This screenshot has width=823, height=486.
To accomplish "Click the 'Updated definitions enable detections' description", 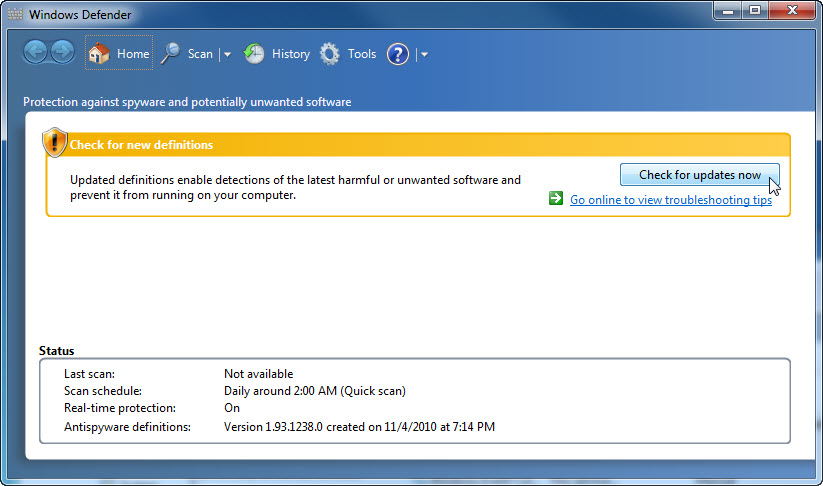I will pos(295,187).
